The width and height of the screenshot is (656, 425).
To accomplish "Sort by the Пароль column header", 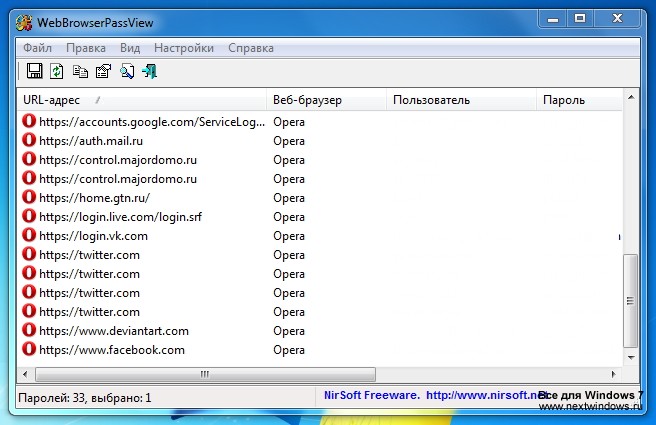I will click(x=579, y=100).
